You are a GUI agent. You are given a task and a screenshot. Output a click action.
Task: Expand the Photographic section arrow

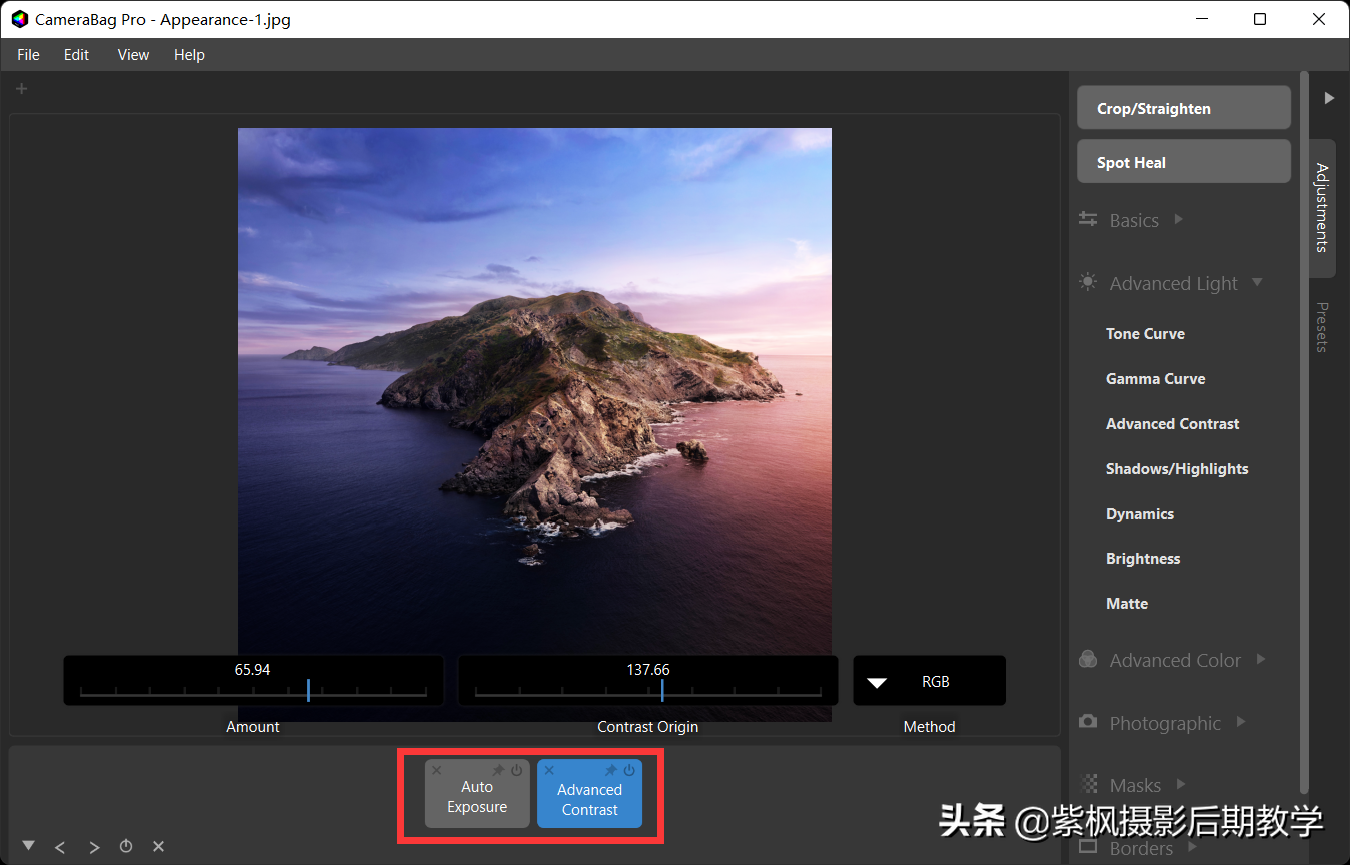(1241, 722)
